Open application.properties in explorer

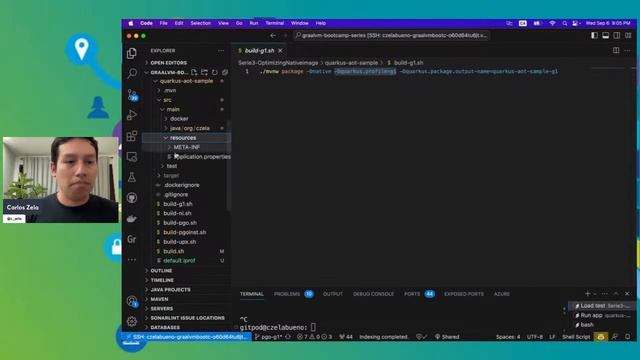tap(186, 157)
